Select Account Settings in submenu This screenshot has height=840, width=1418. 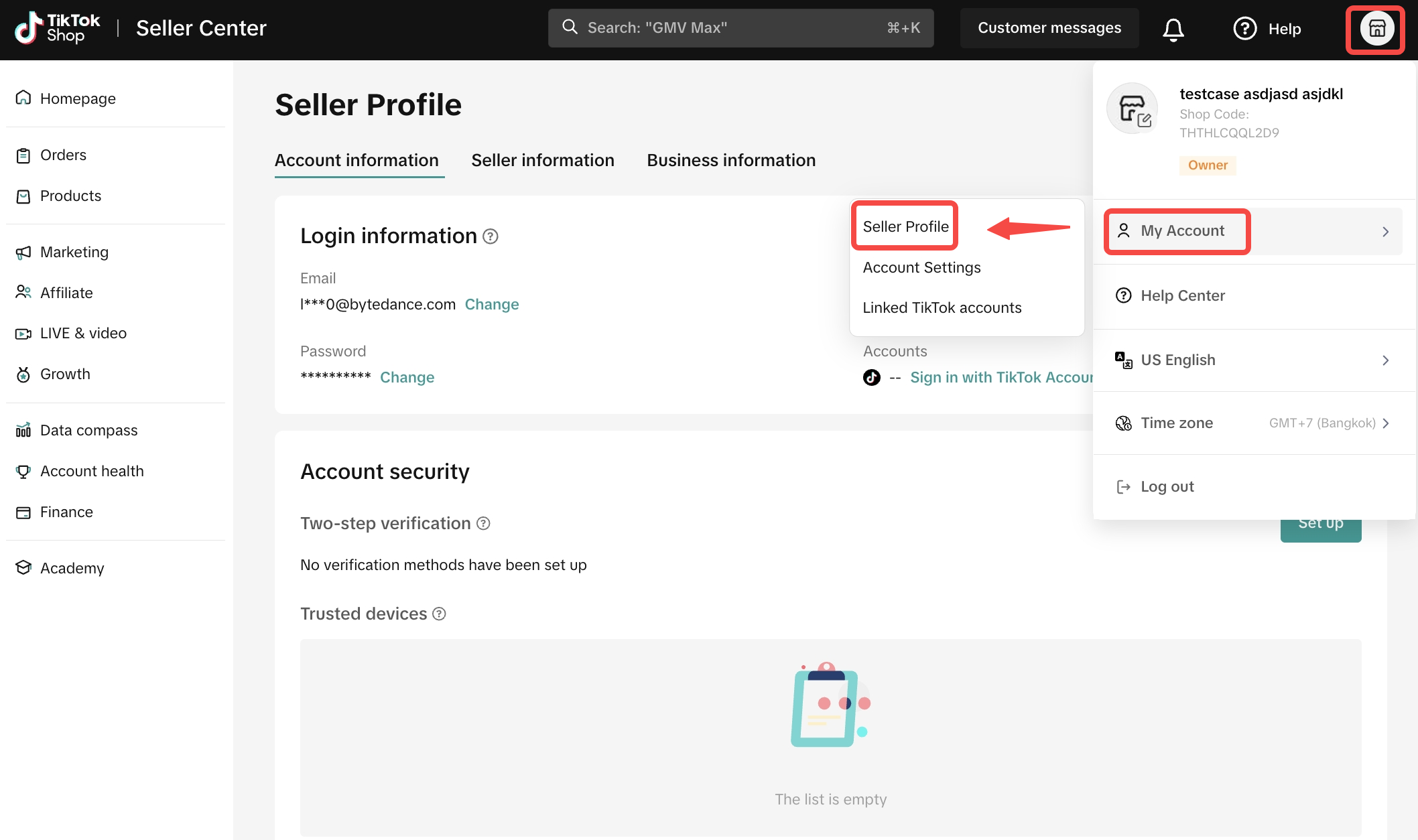pos(921,268)
